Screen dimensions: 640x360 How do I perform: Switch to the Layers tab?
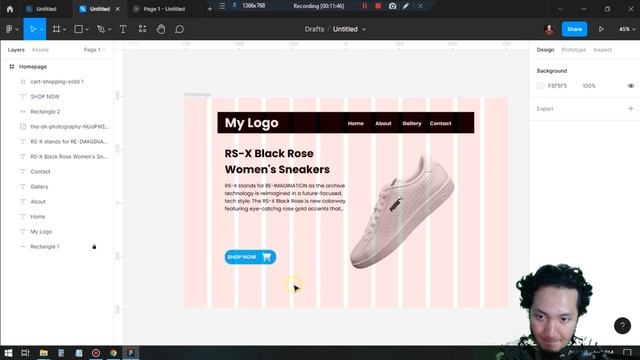pyautogui.click(x=16, y=50)
